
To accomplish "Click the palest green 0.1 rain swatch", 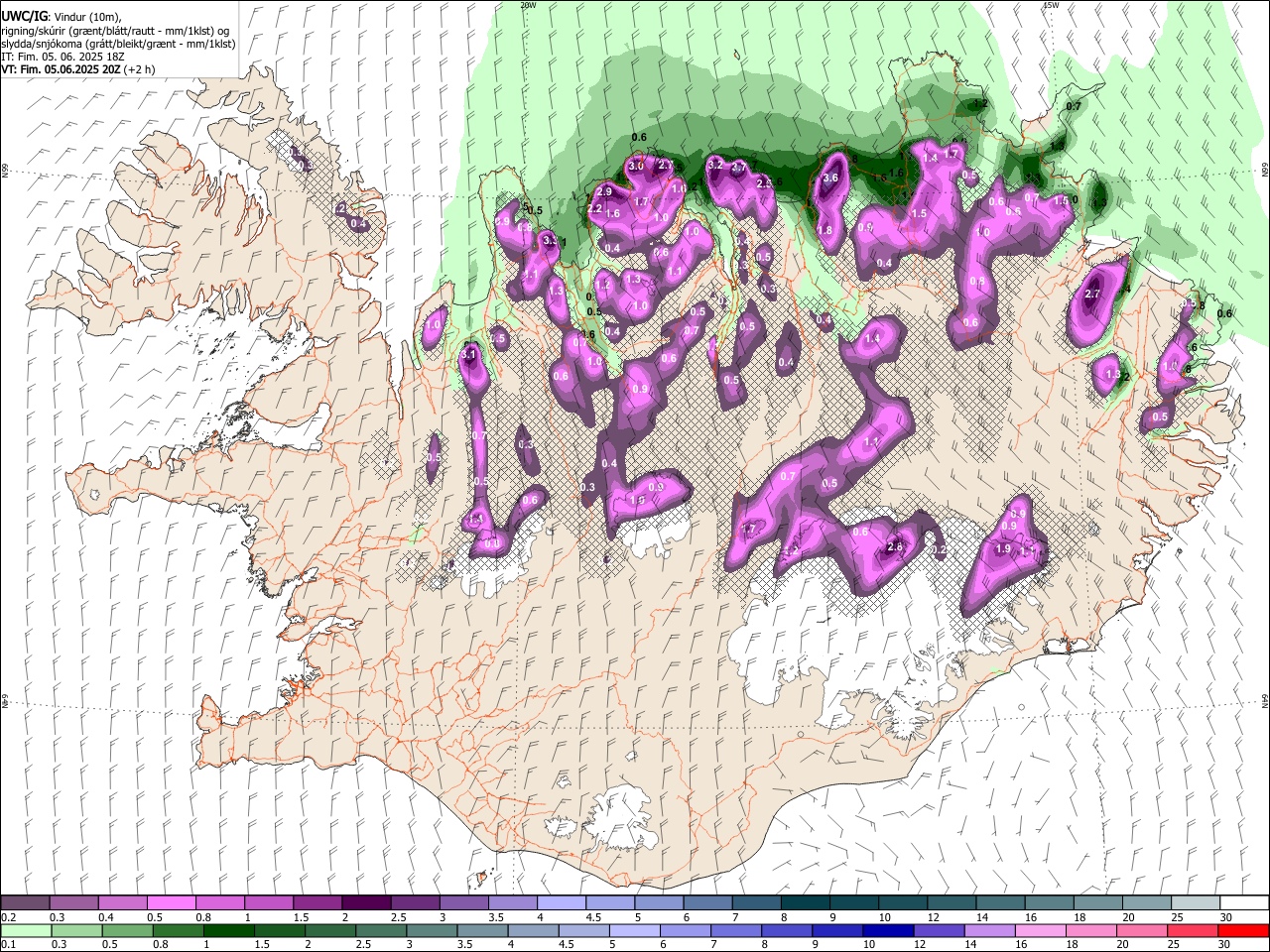I will point(26,930).
